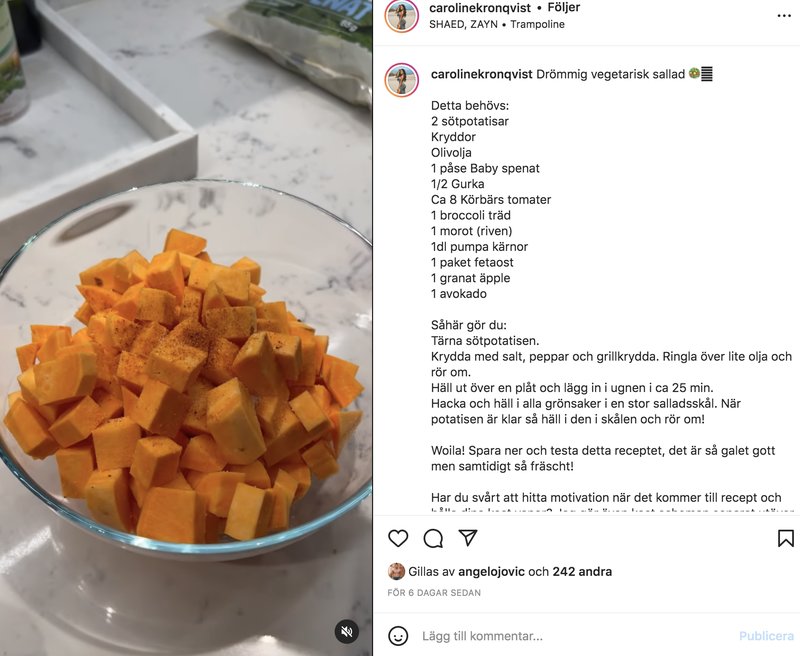This screenshot has height=656, width=800.
Task: Open caption avatar of carolinekronqvist
Action: (x=402, y=80)
